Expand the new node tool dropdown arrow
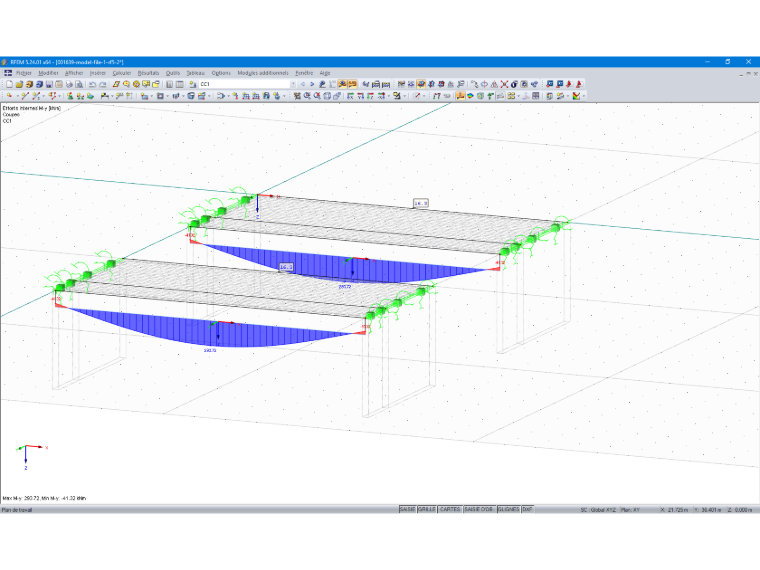Viewport: 760px width, 570px height. 16,95
